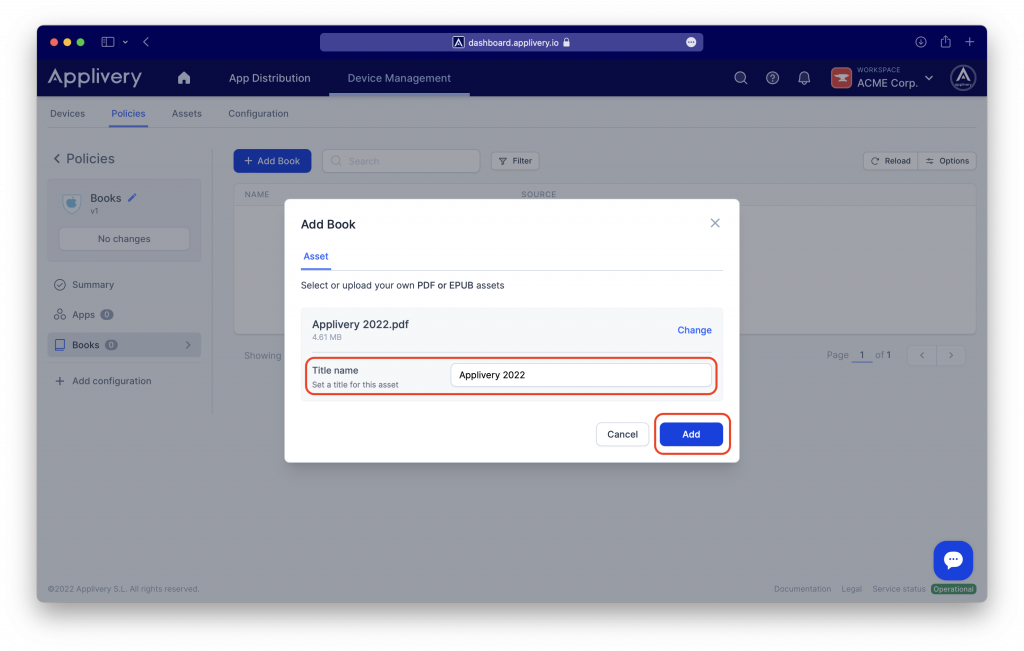Viewport: 1024px width, 651px height.
Task: Click the page options ellipsis in address bar
Action: click(x=691, y=42)
